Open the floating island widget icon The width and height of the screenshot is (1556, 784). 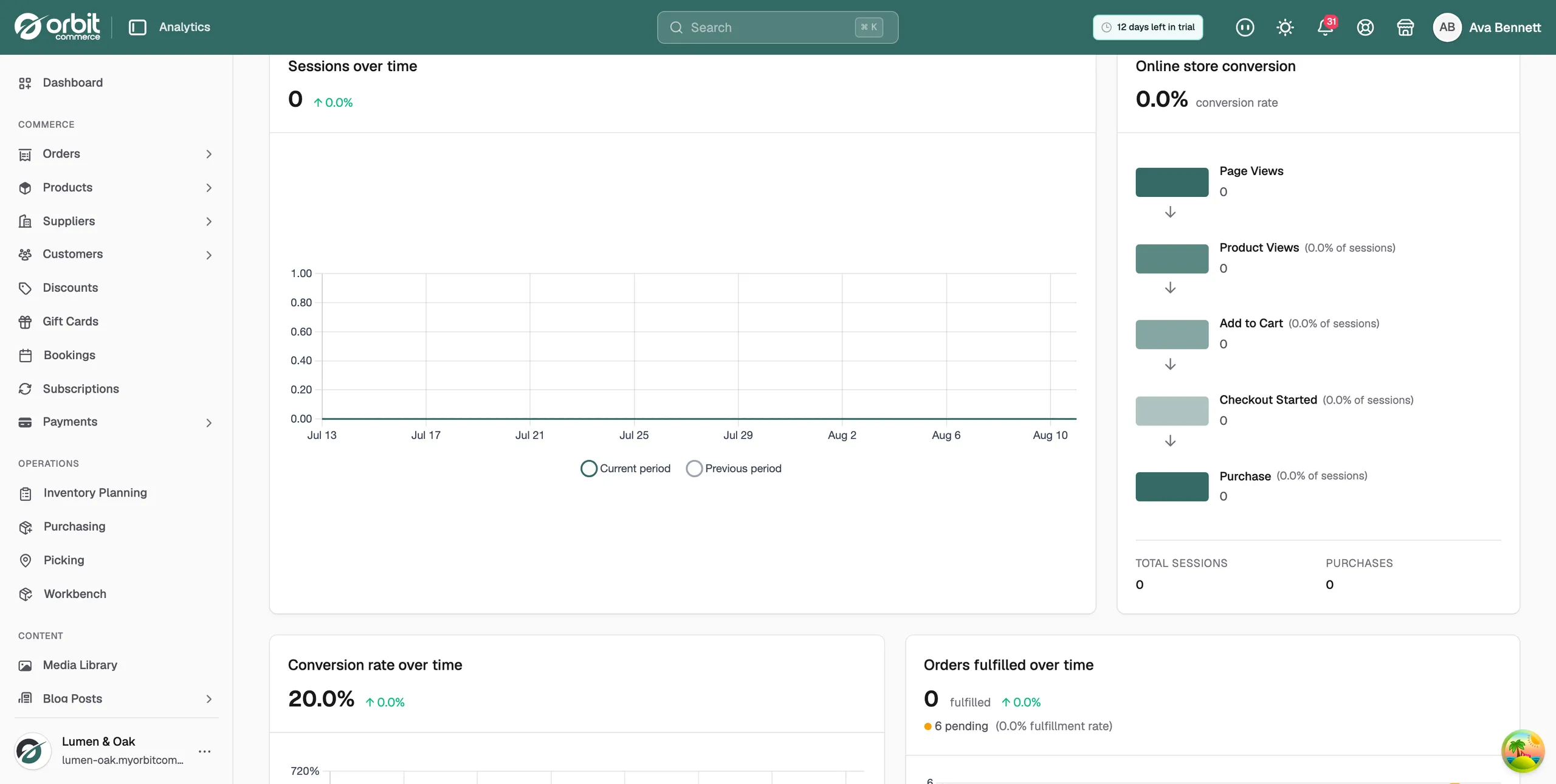(1523, 751)
